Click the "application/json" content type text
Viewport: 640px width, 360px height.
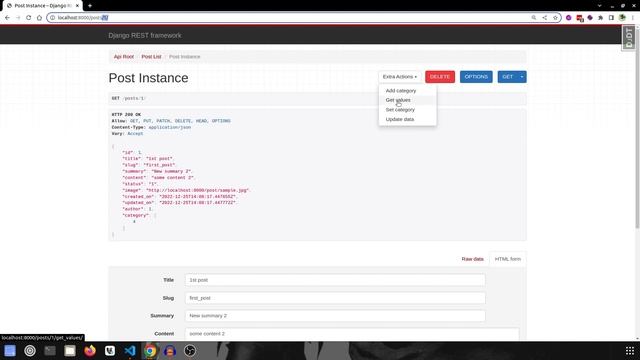click(x=169, y=127)
